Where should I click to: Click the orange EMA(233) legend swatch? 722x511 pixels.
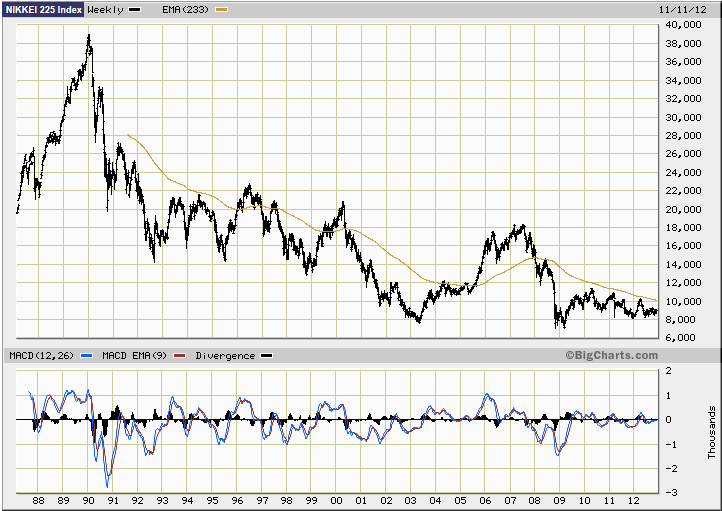221,10
